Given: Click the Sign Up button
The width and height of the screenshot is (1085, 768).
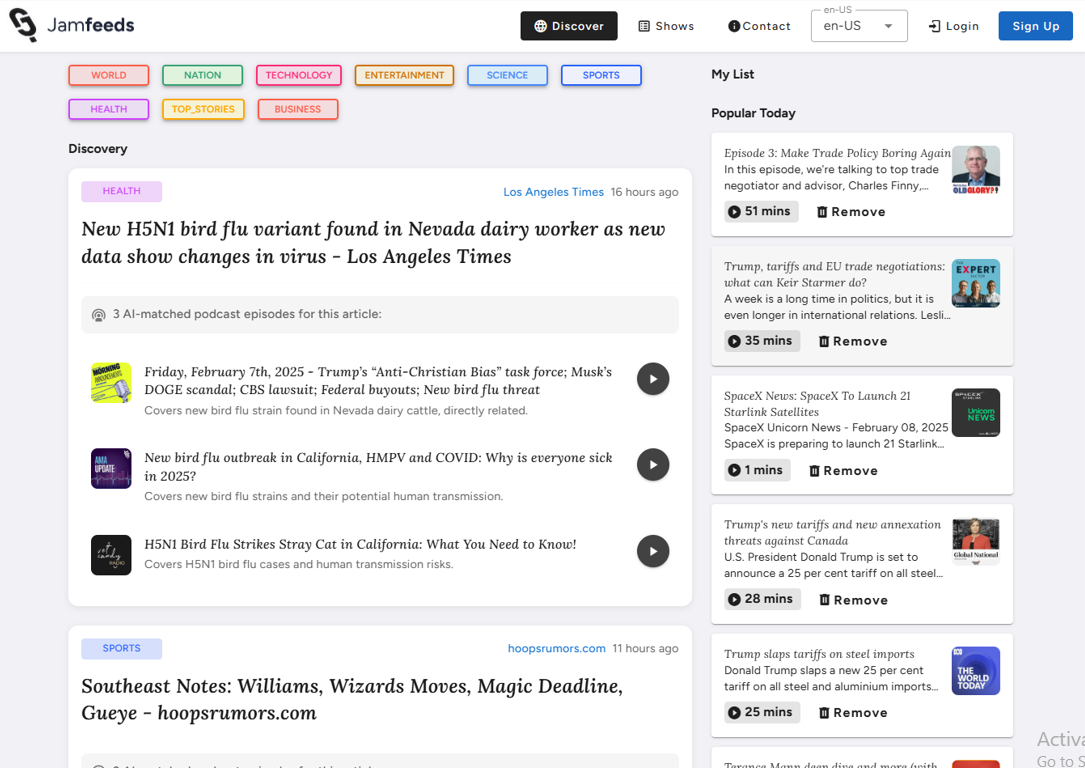Looking at the screenshot, I should pyautogui.click(x=1035, y=26).
